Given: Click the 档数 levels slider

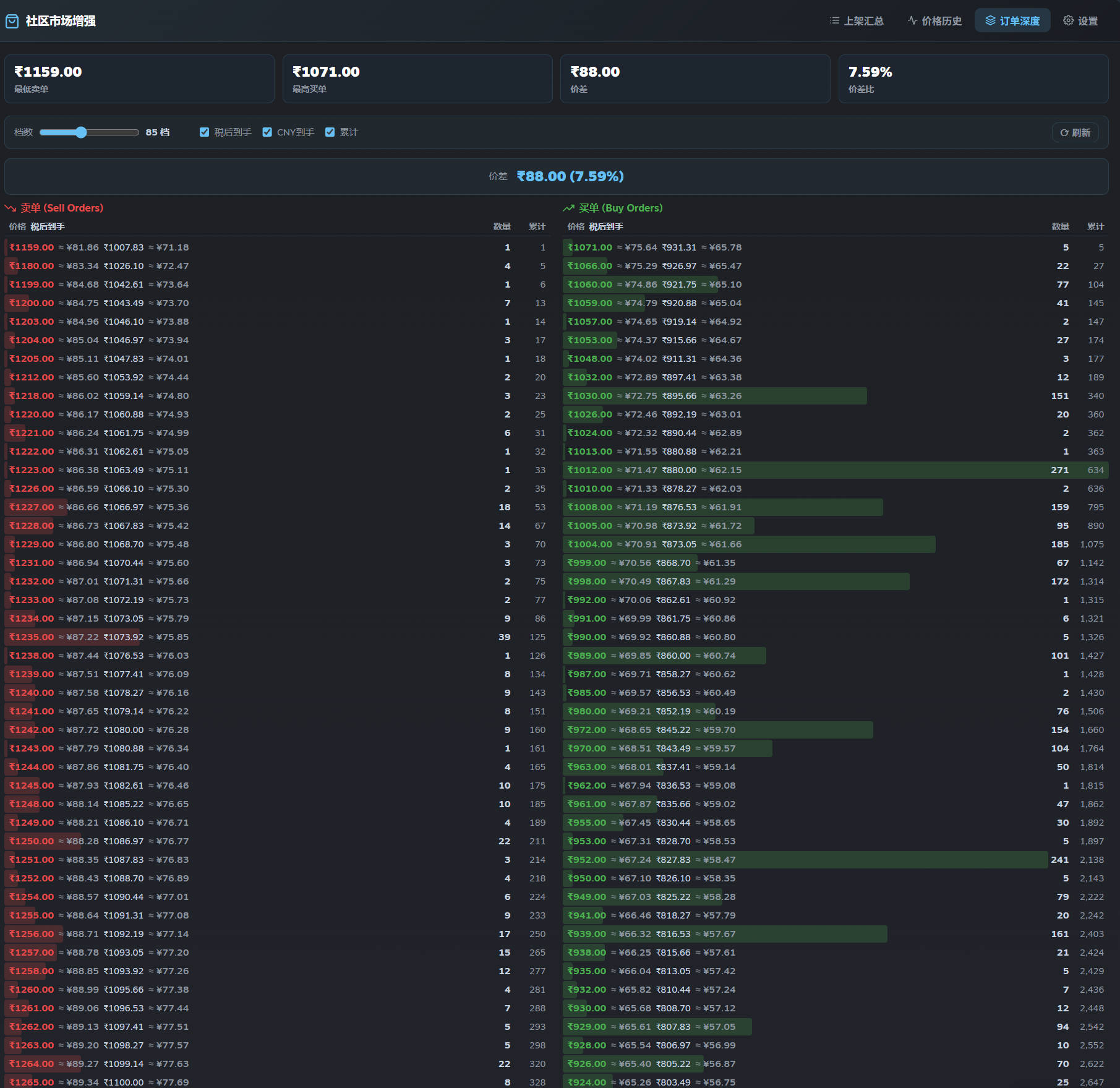Looking at the screenshot, I should coord(89,132).
